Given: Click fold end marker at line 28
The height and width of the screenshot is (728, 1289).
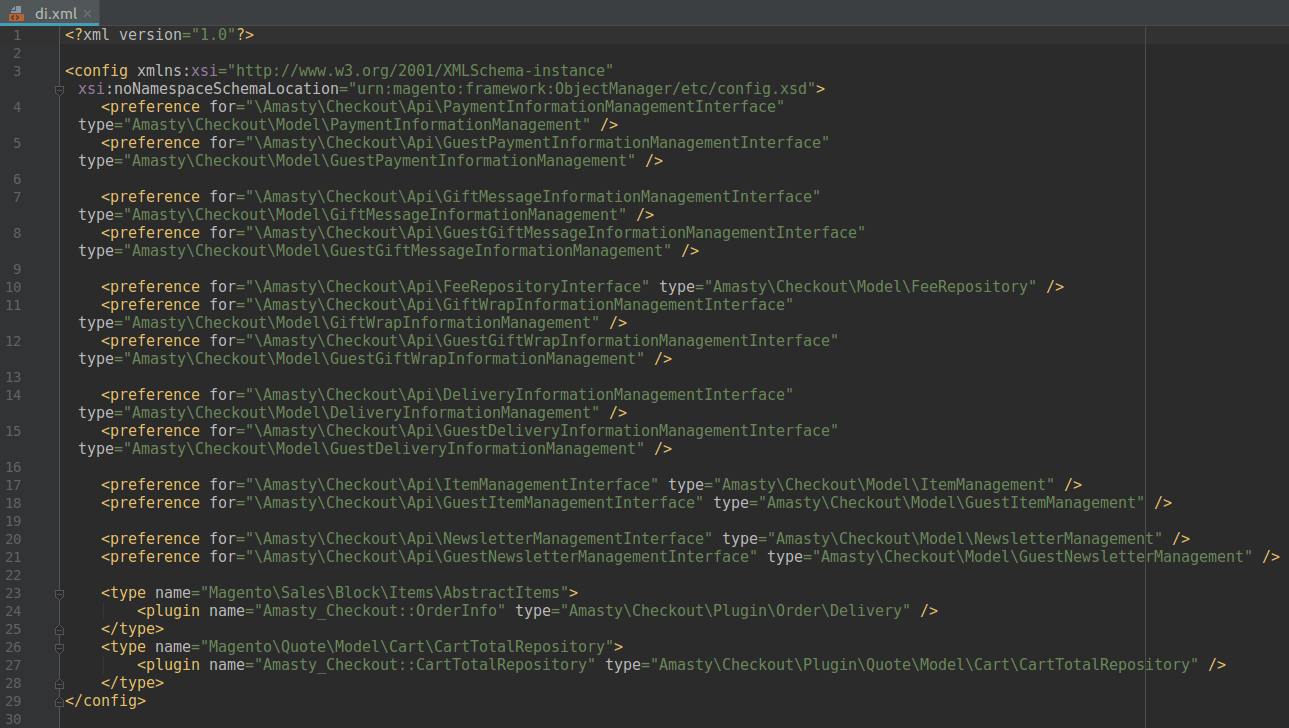Looking at the screenshot, I should click(59, 683).
